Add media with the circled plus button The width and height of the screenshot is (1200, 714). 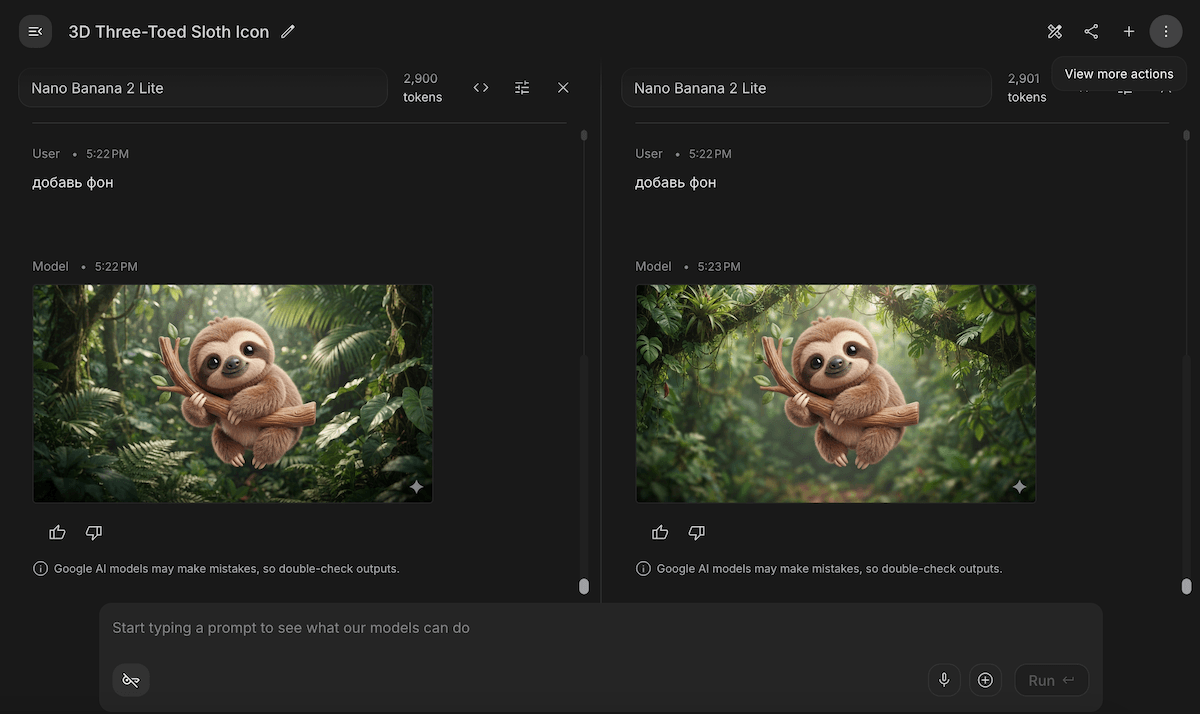click(x=985, y=680)
